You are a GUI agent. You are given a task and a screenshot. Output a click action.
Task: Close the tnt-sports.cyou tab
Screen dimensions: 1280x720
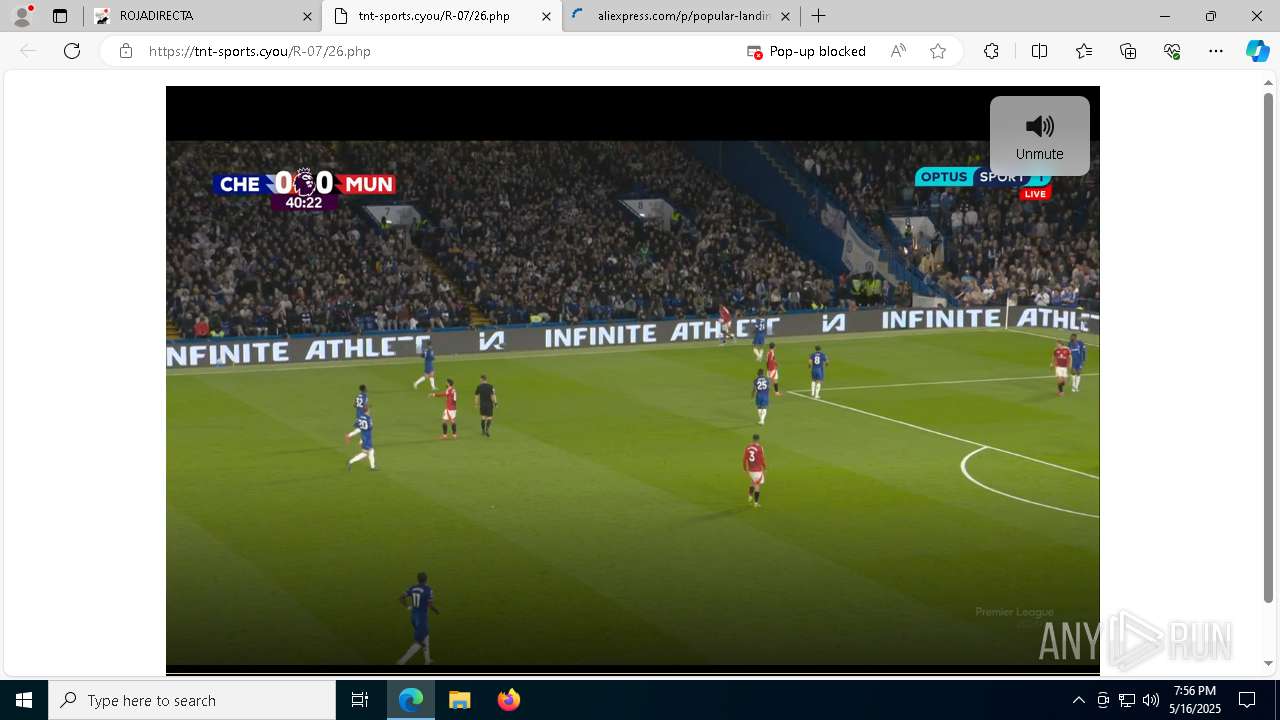pyautogui.click(x=546, y=16)
